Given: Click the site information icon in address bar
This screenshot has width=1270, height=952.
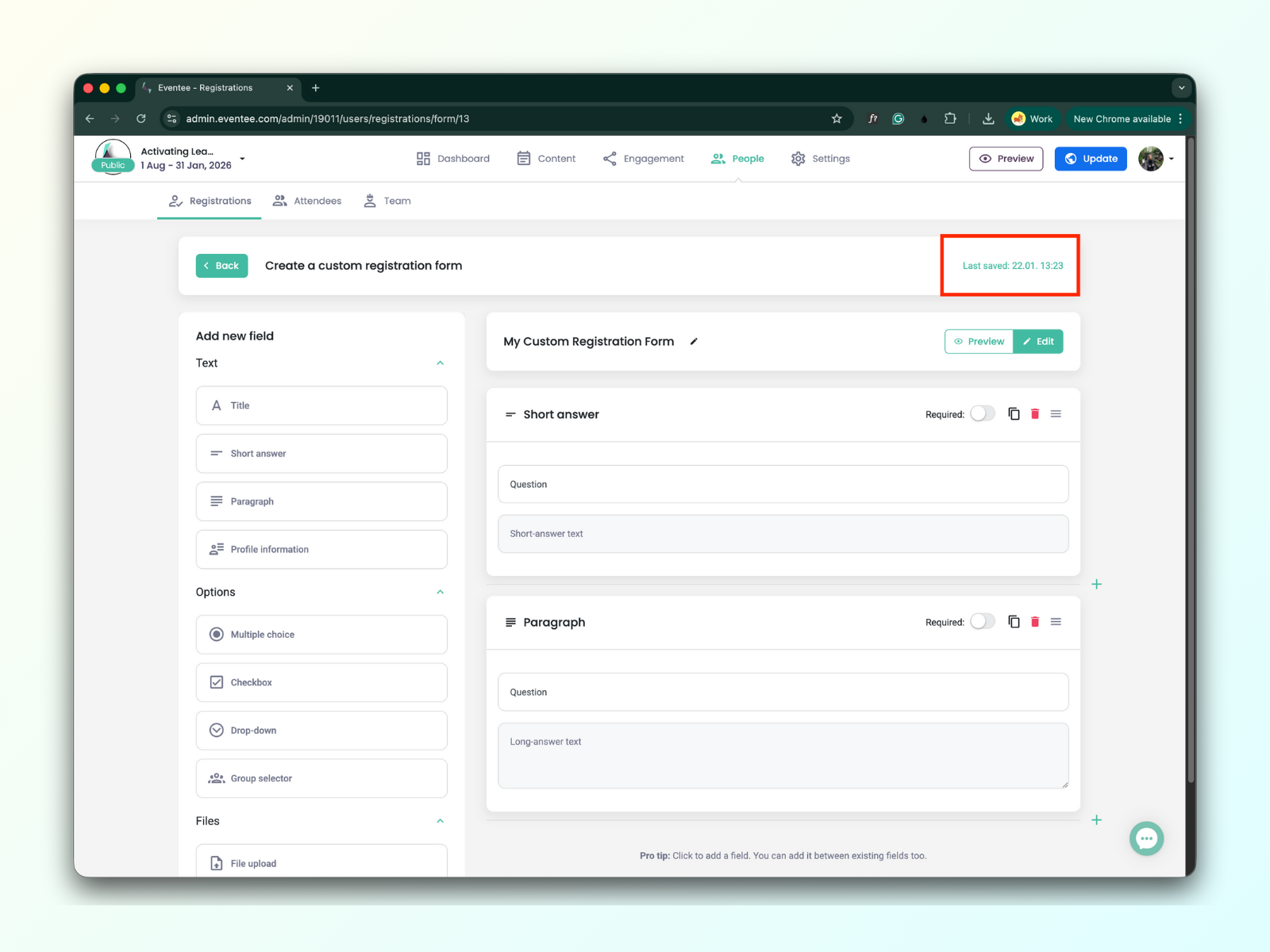Looking at the screenshot, I should click(x=171, y=119).
